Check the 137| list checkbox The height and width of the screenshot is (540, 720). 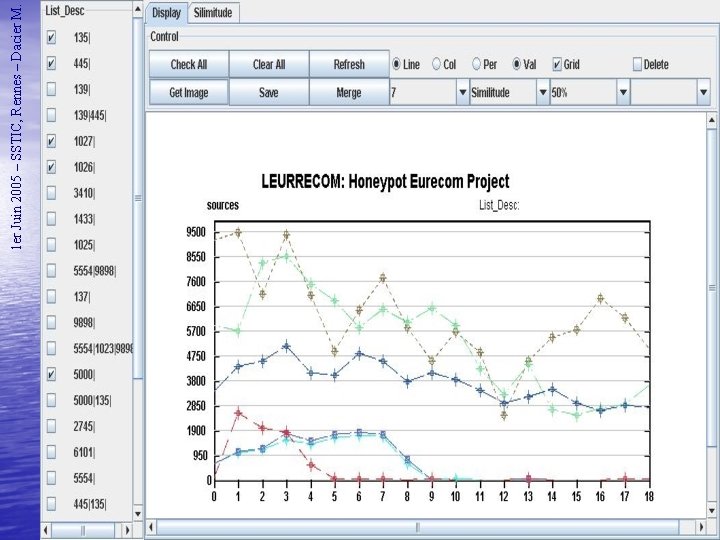click(51, 297)
